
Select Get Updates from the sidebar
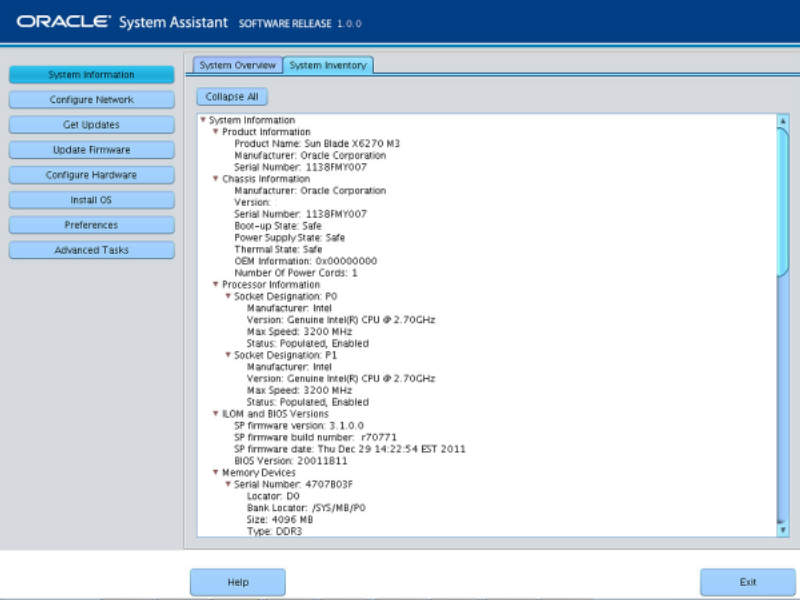(x=91, y=124)
